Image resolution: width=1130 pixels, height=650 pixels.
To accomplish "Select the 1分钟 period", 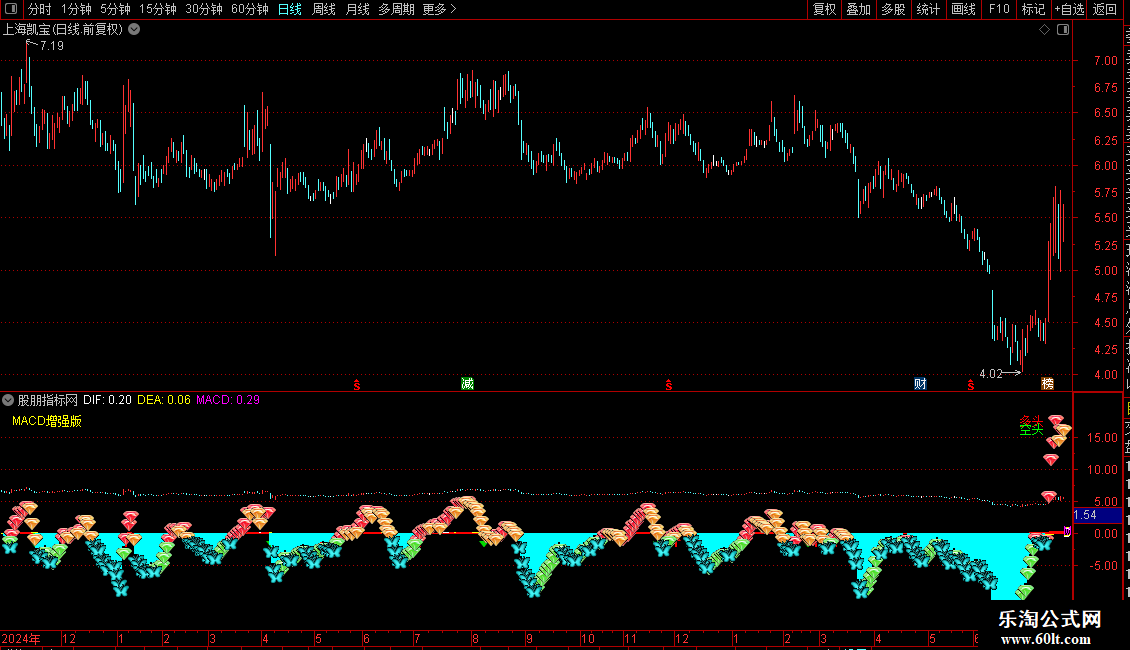I will (x=76, y=9).
